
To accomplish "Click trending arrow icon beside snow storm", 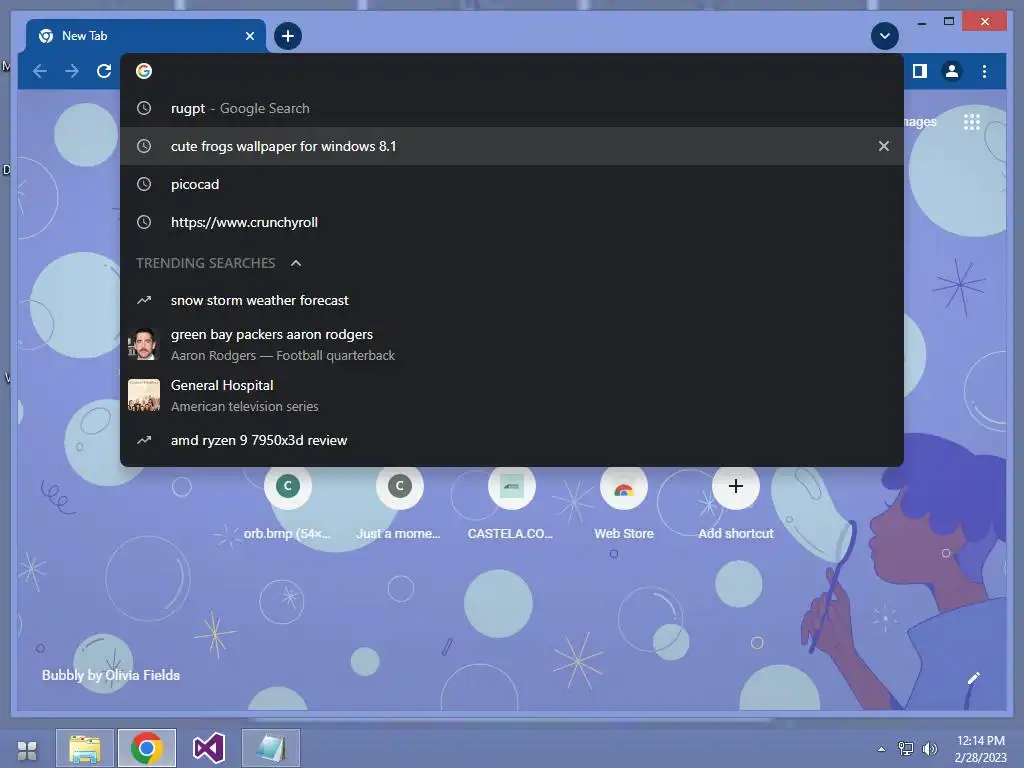I will 144,300.
